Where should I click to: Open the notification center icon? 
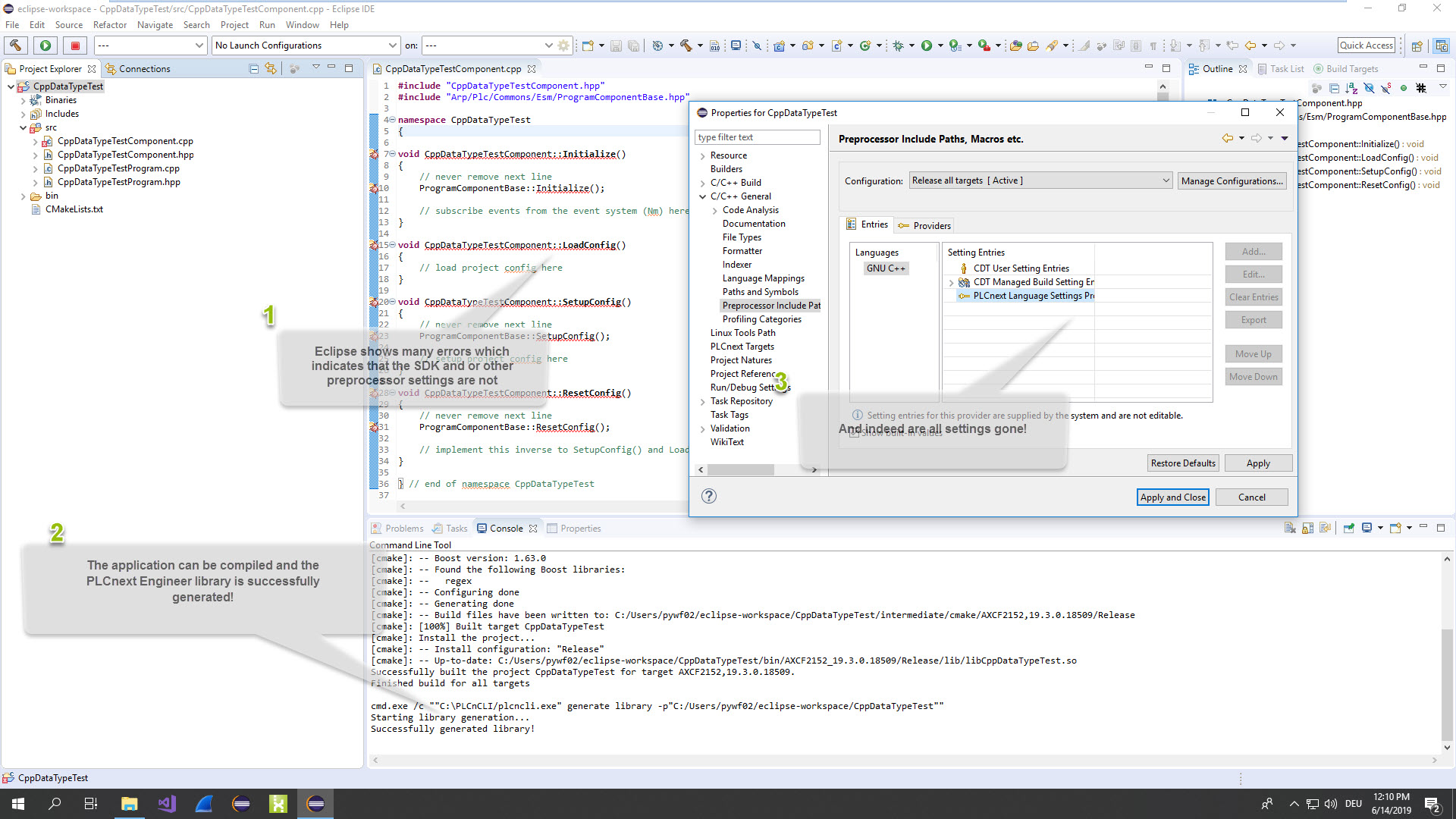(1432, 804)
